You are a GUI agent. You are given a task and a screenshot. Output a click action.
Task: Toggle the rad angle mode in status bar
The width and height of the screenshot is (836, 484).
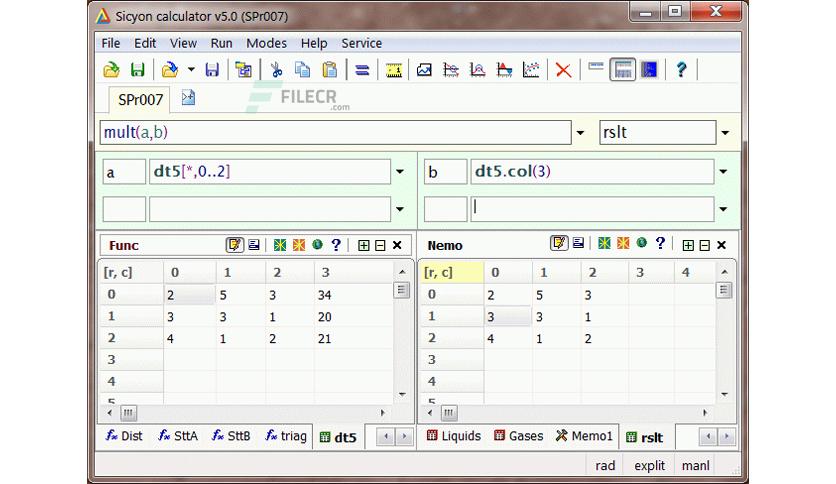coord(605,465)
